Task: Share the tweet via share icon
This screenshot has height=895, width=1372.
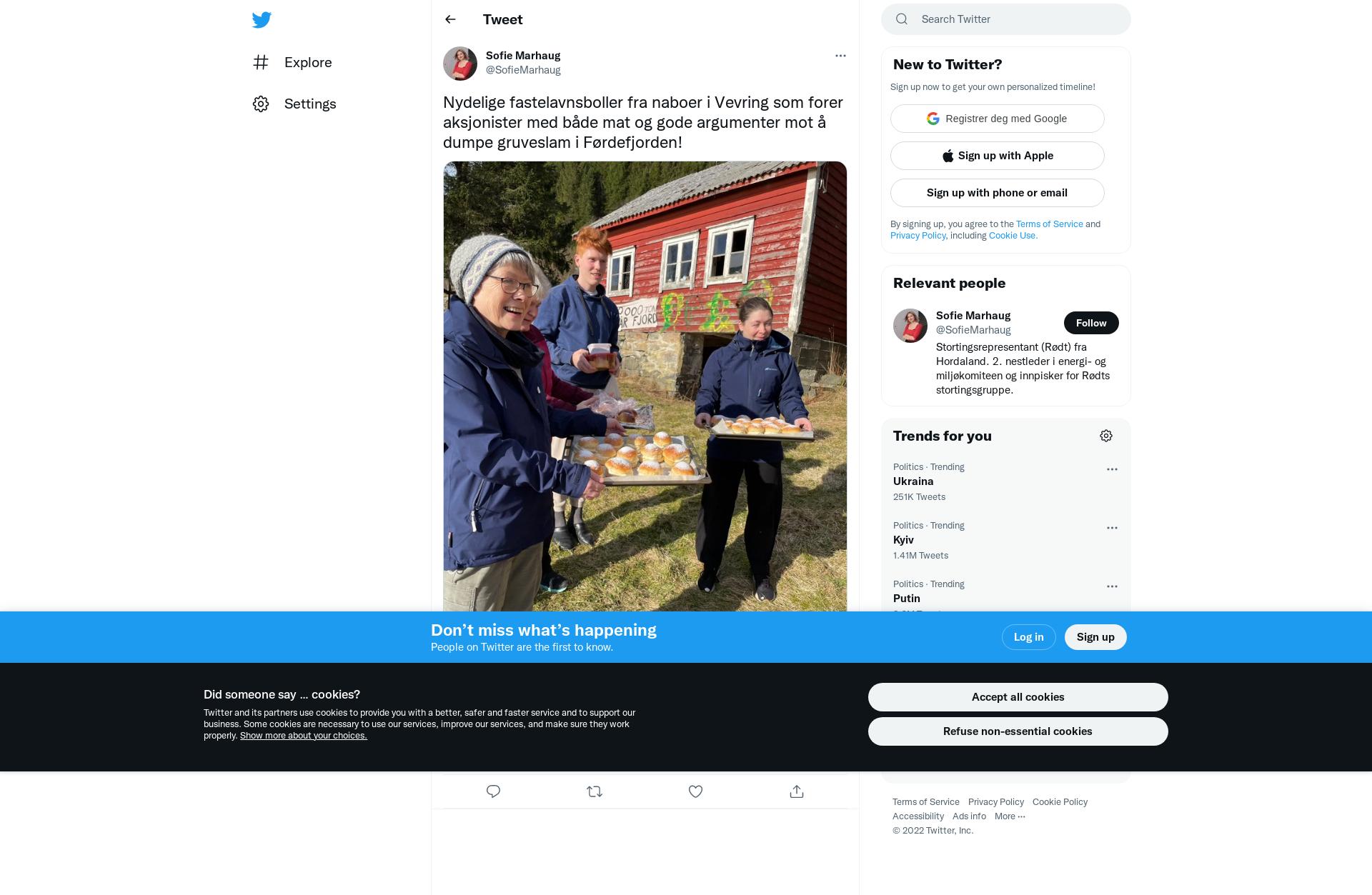Action: (x=797, y=791)
